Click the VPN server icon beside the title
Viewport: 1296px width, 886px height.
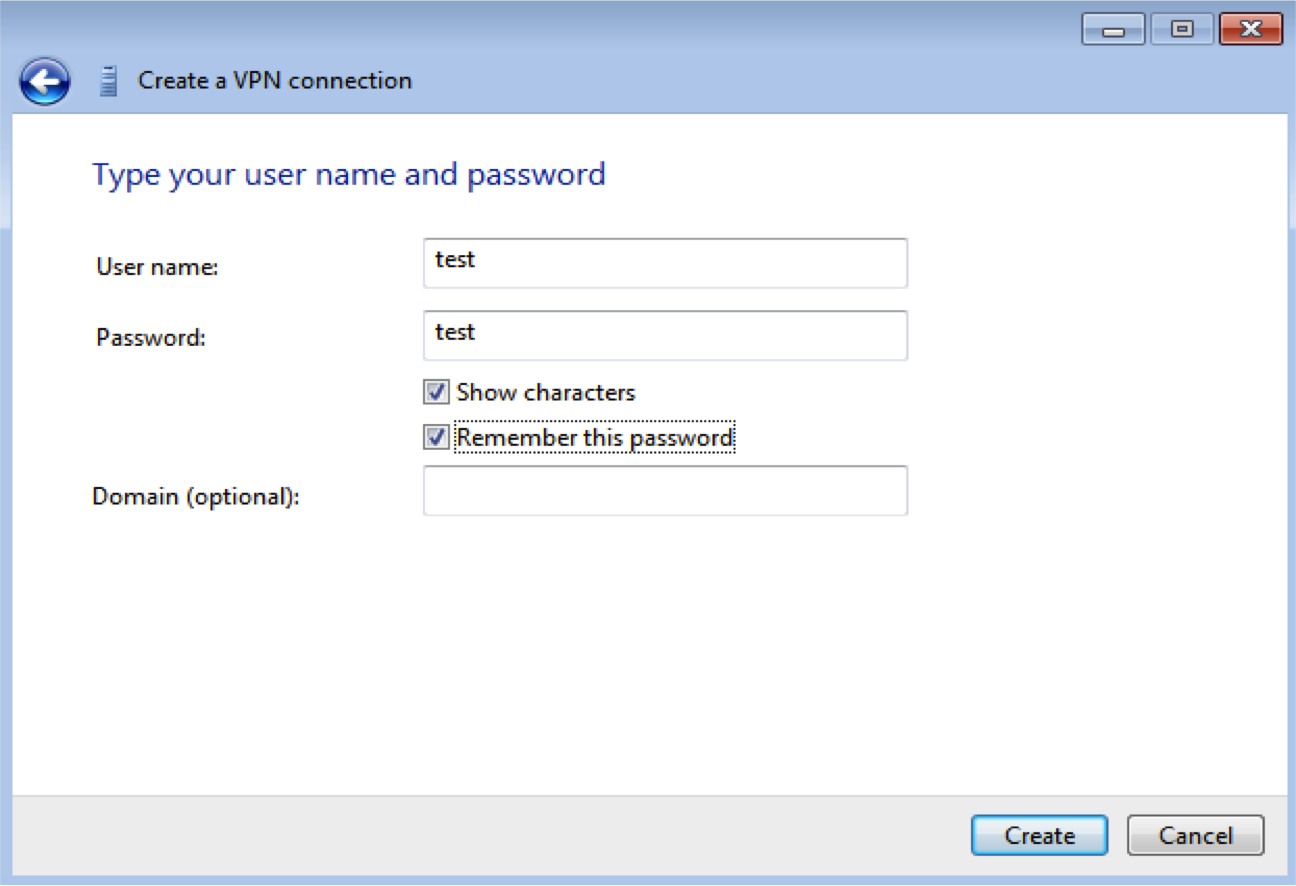pos(109,81)
